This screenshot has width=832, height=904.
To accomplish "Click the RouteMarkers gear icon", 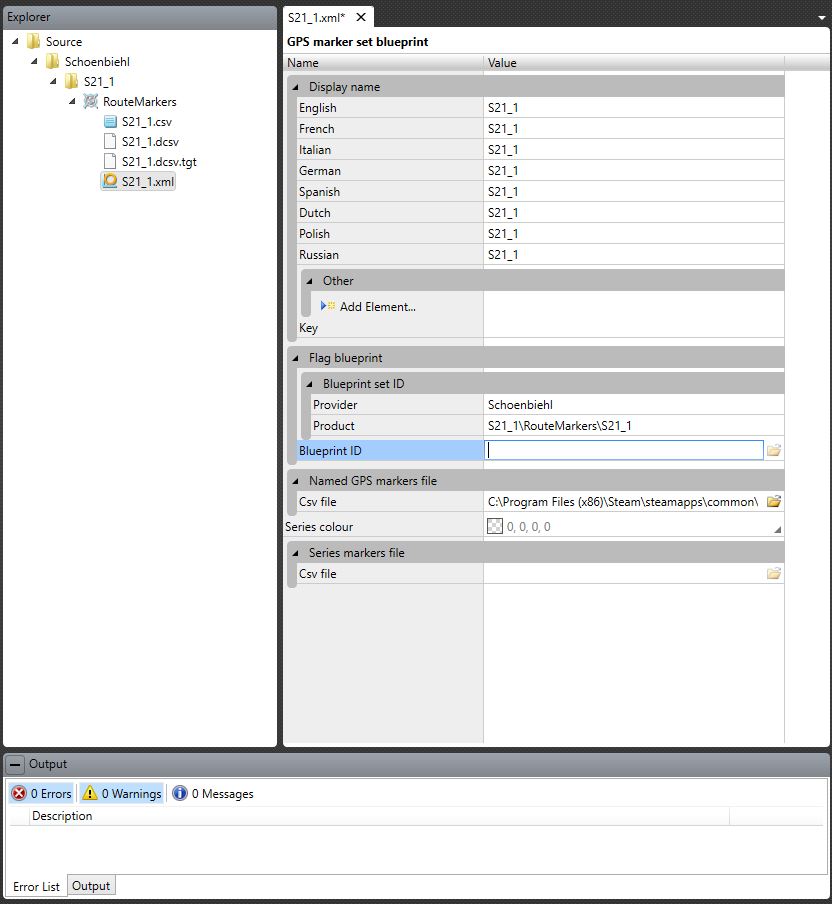I will pos(91,101).
